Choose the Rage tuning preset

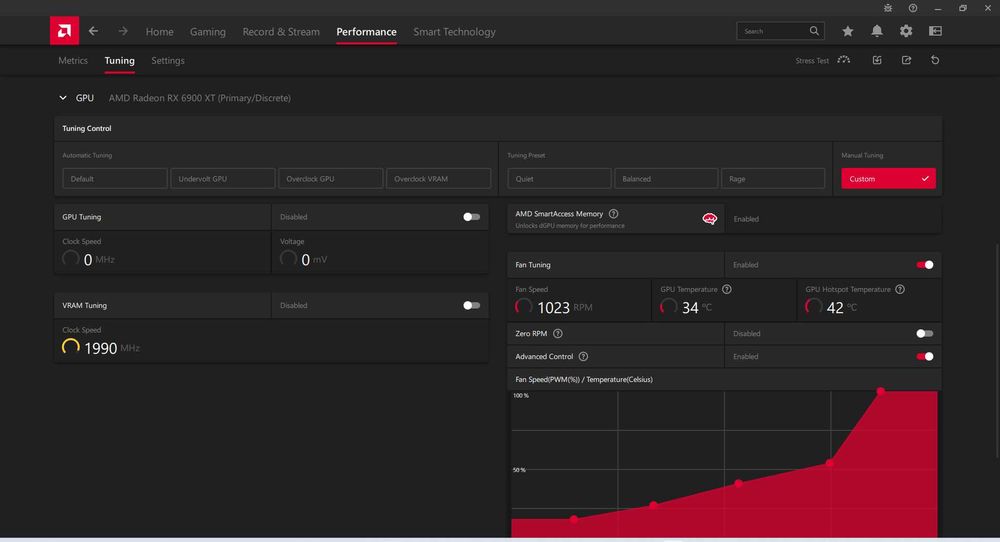point(773,179)
